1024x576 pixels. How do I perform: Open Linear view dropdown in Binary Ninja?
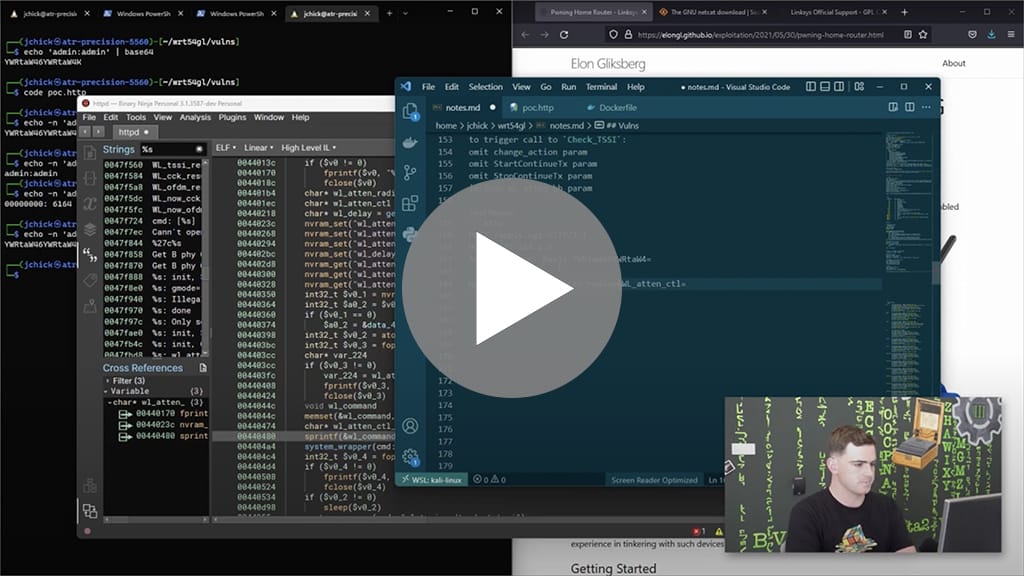tap(259, 148)
